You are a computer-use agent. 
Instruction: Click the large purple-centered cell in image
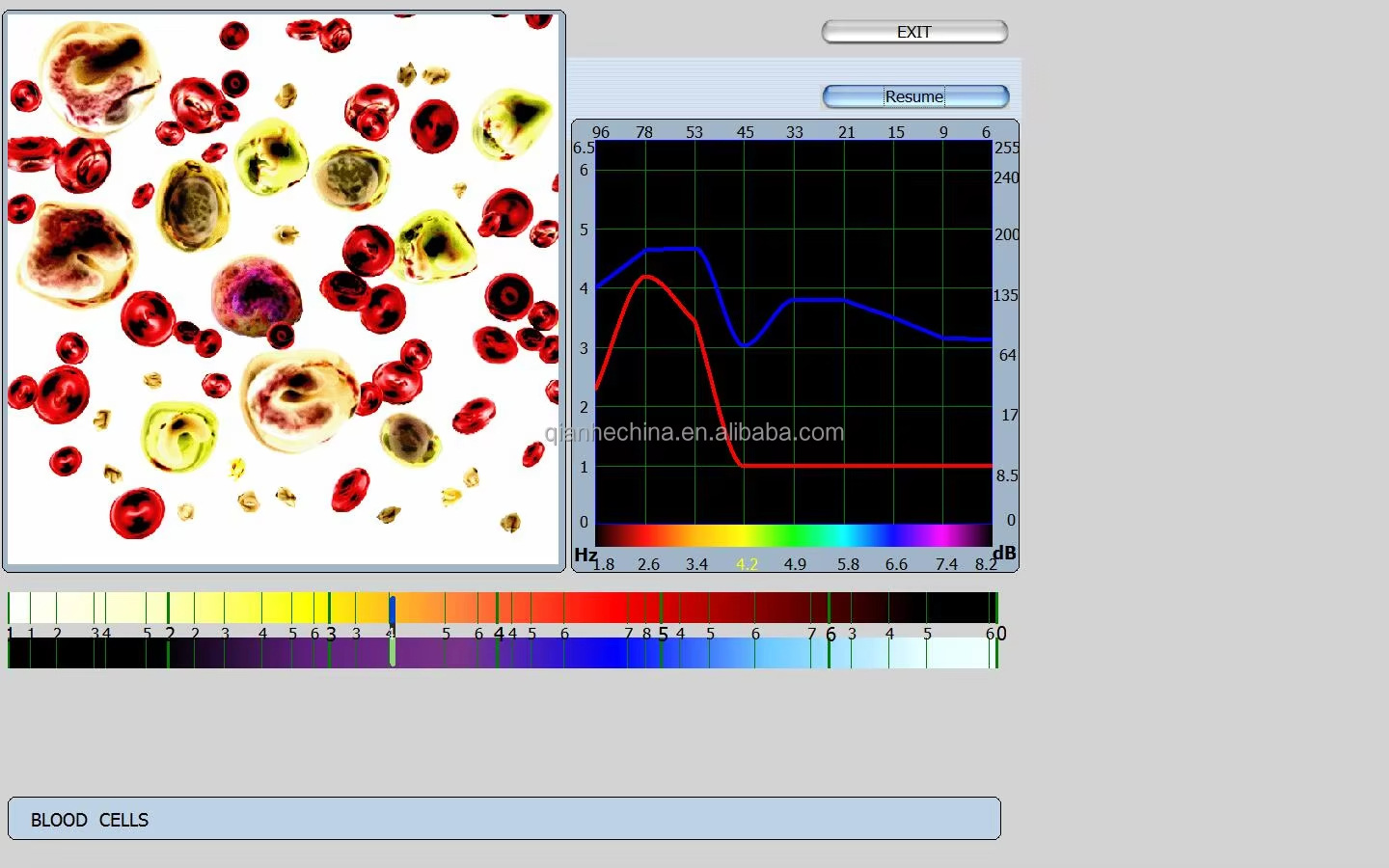(256, 296)
